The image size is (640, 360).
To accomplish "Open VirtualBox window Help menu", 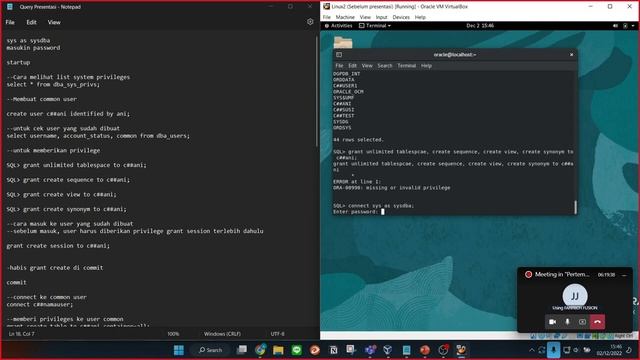I will tap(420, 17).
